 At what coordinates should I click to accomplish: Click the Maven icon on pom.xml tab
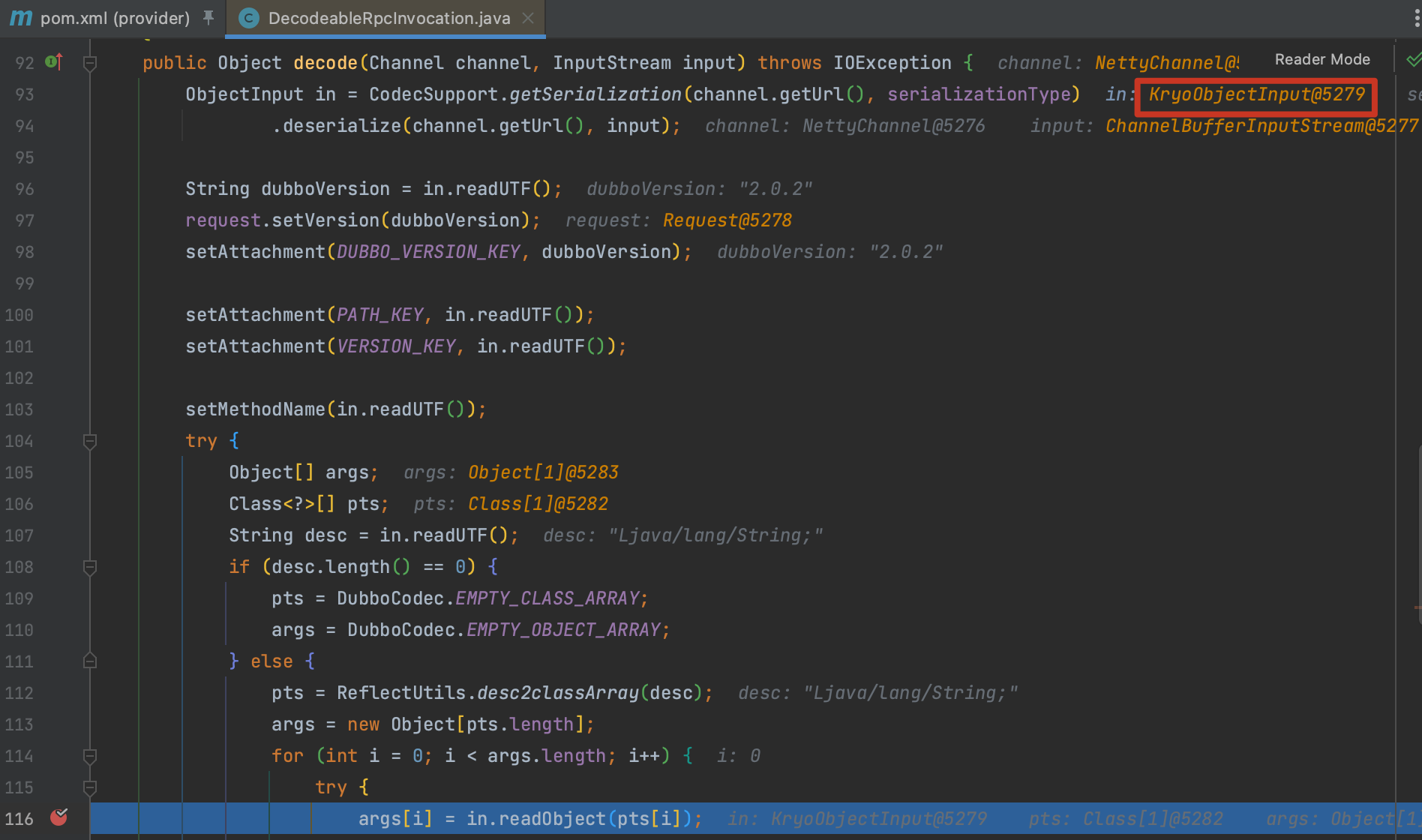click(x=21, y=18)
